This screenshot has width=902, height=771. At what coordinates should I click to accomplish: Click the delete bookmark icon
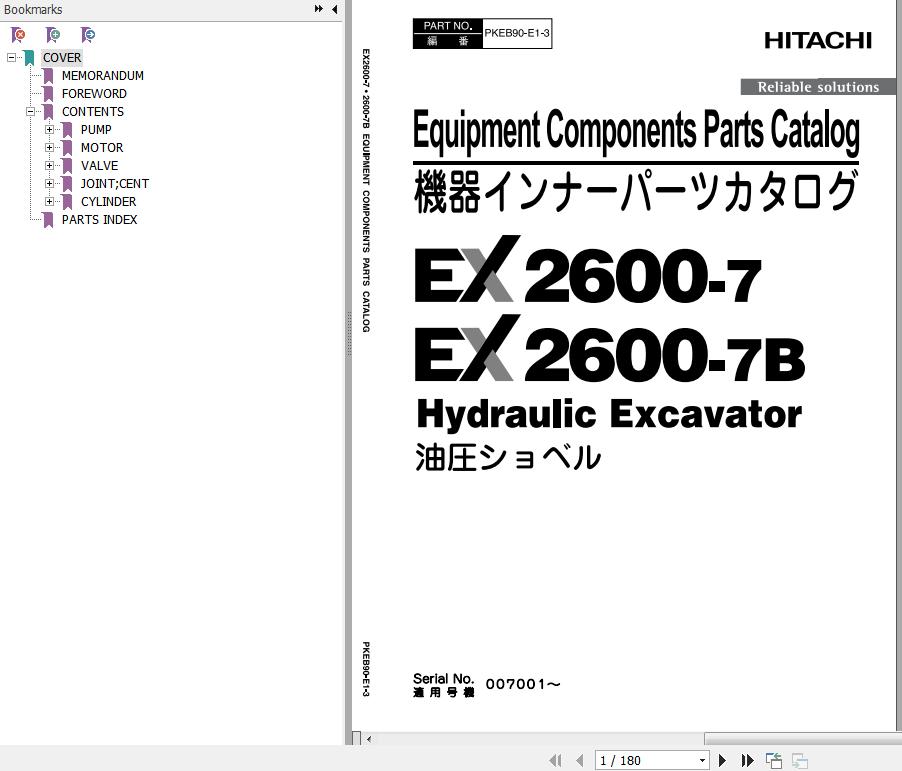point(18,35)
